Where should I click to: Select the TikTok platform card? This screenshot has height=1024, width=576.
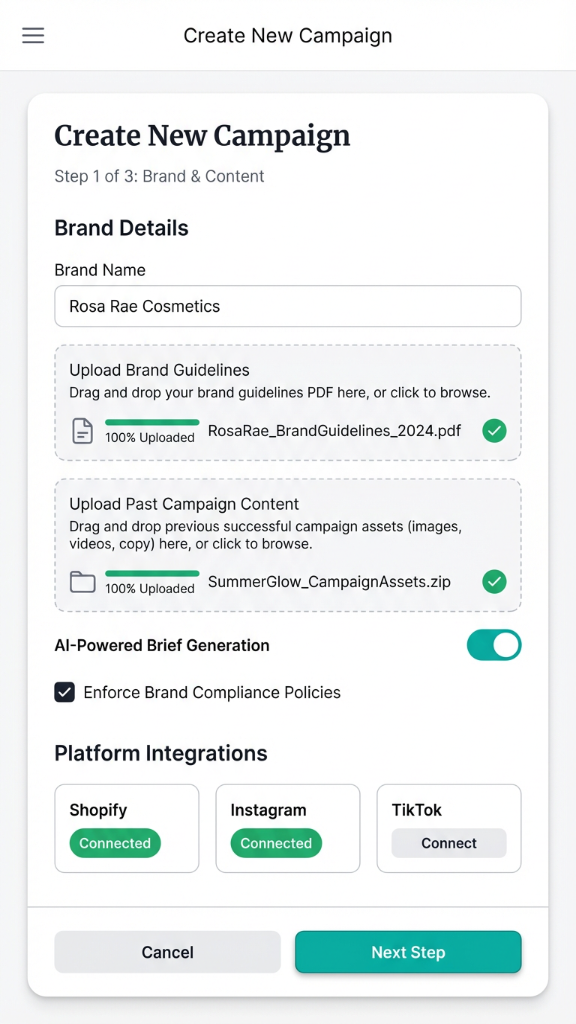(448, 828)
